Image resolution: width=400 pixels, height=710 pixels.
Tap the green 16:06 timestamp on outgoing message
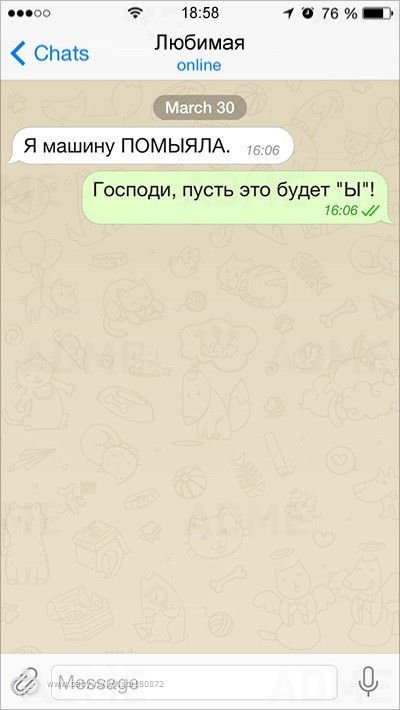(x=341, y=210)
